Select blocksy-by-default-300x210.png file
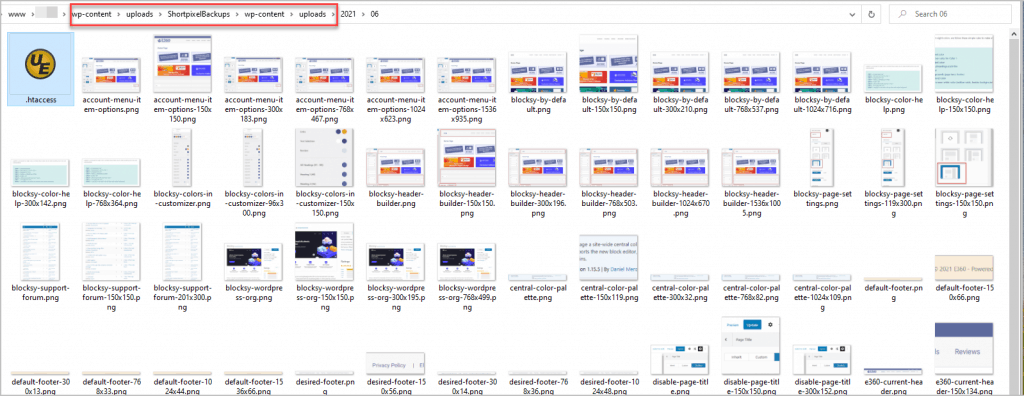This screenshot has width=1024, height=396. 680,73
